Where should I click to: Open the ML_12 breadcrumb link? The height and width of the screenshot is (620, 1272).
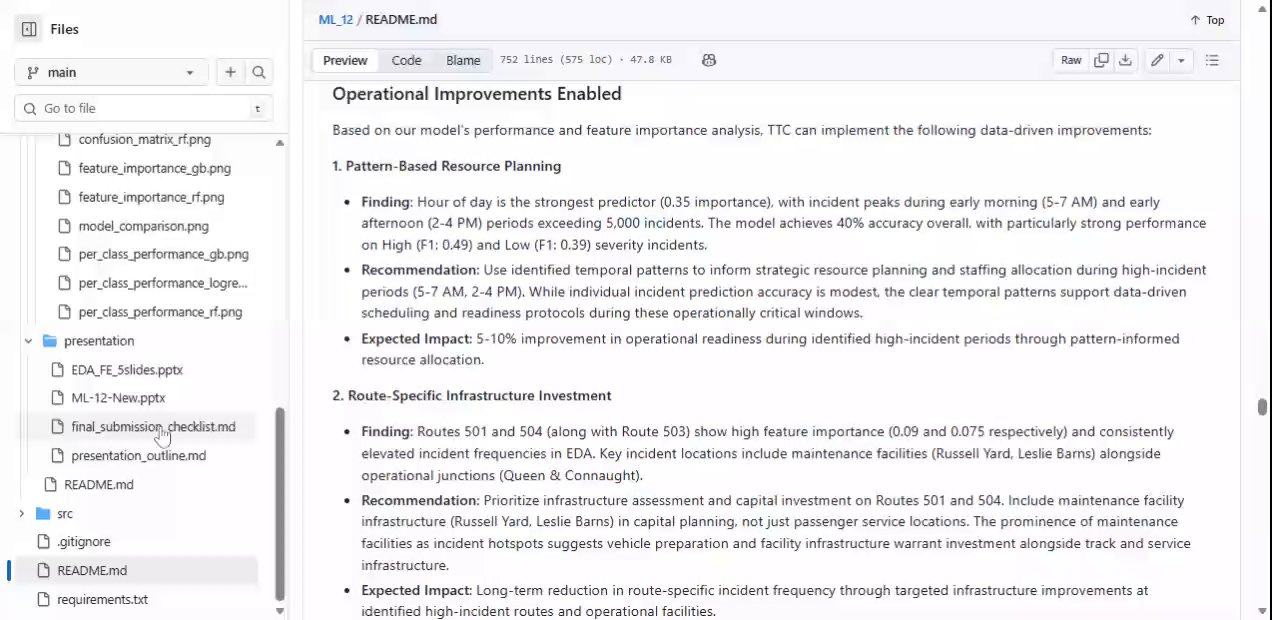336,19
